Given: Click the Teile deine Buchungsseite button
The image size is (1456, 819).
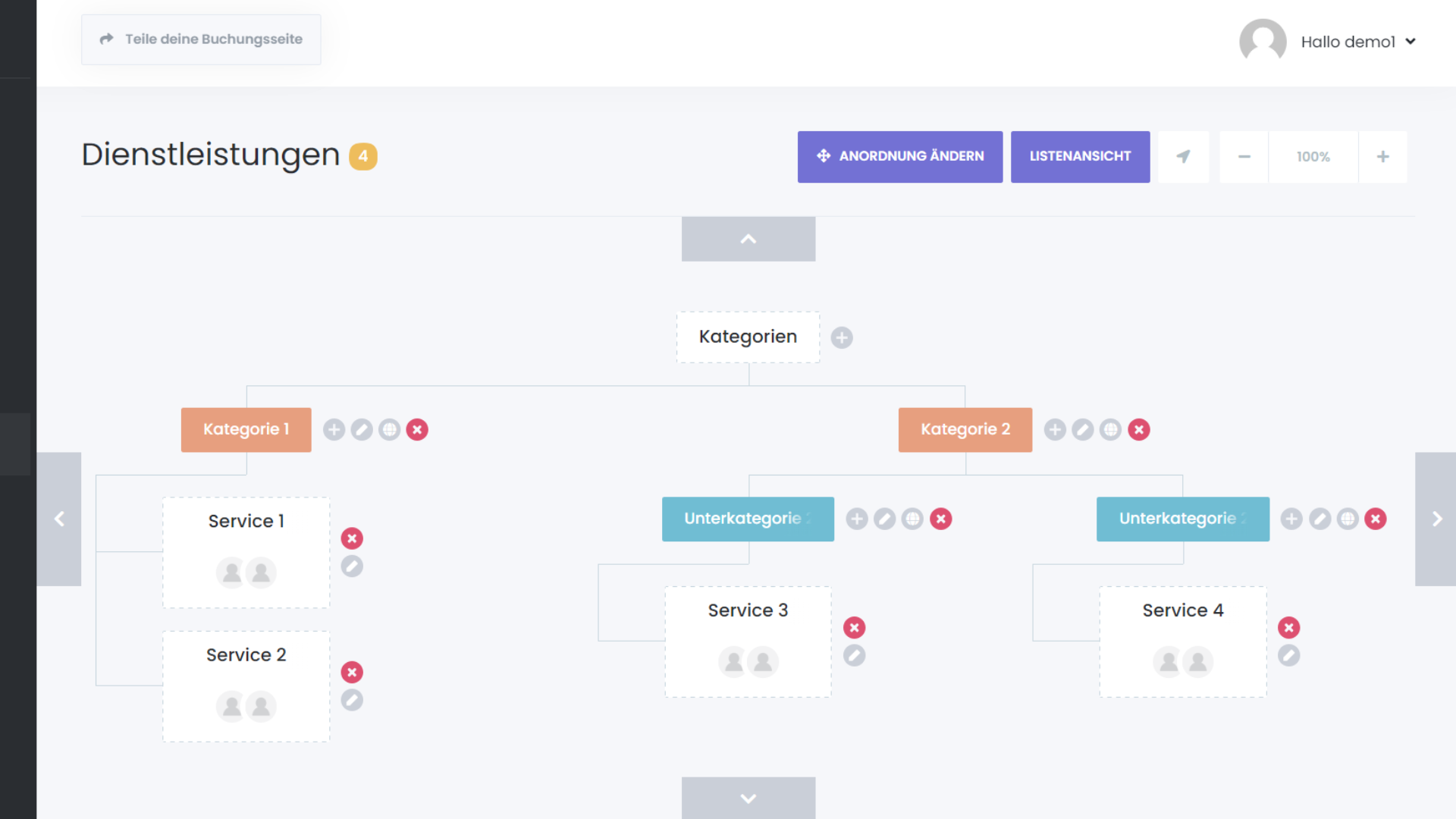Looking at the screenshot, I should pos(201,39).
